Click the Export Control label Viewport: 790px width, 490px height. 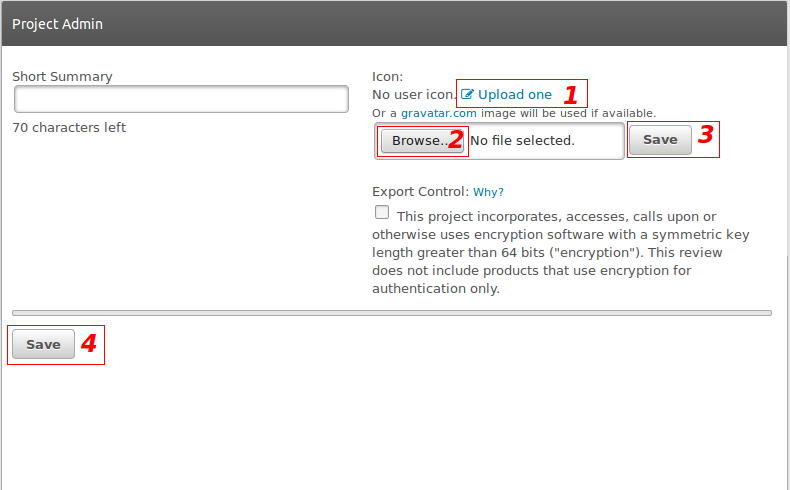(420, 192)
